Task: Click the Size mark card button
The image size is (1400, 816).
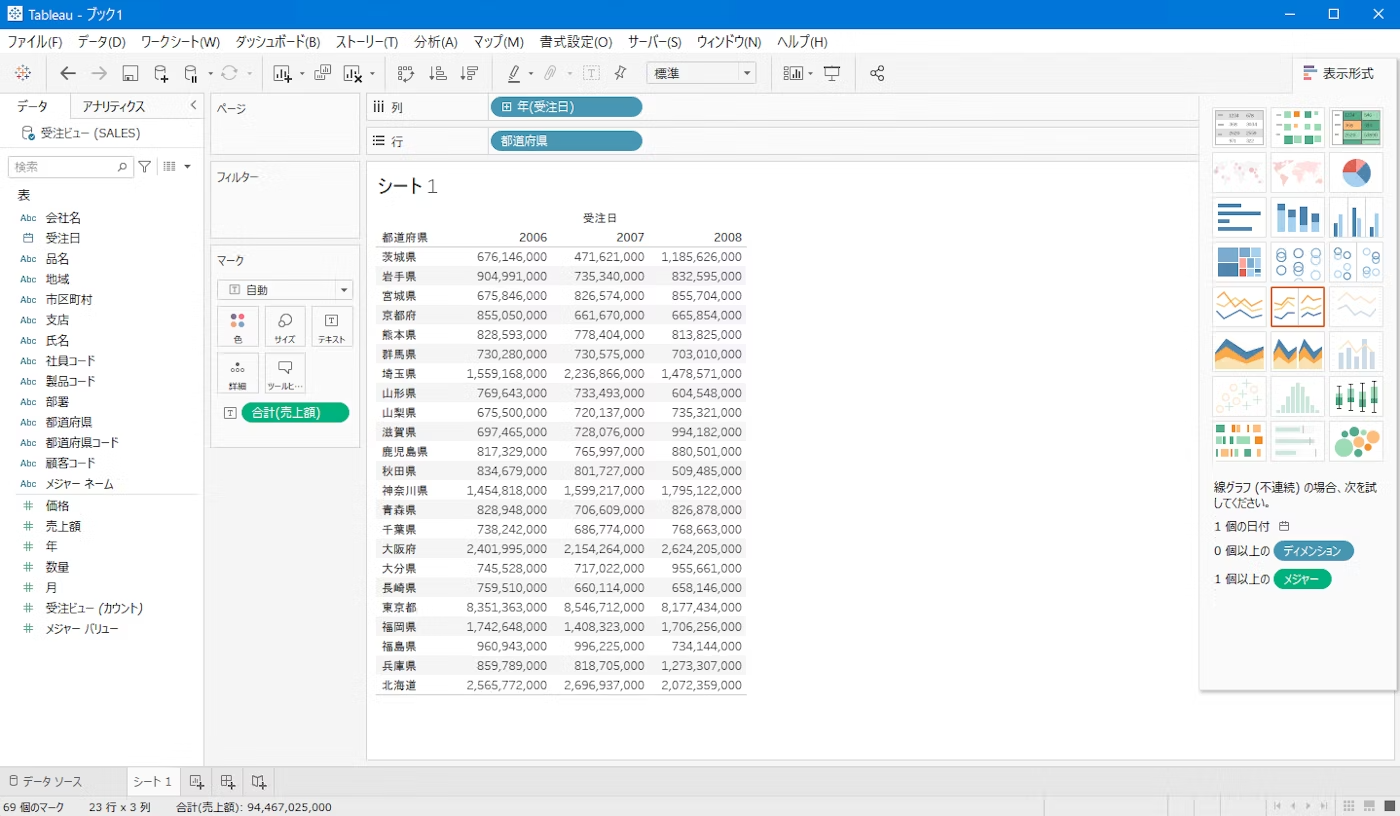Action: [285, 327]
